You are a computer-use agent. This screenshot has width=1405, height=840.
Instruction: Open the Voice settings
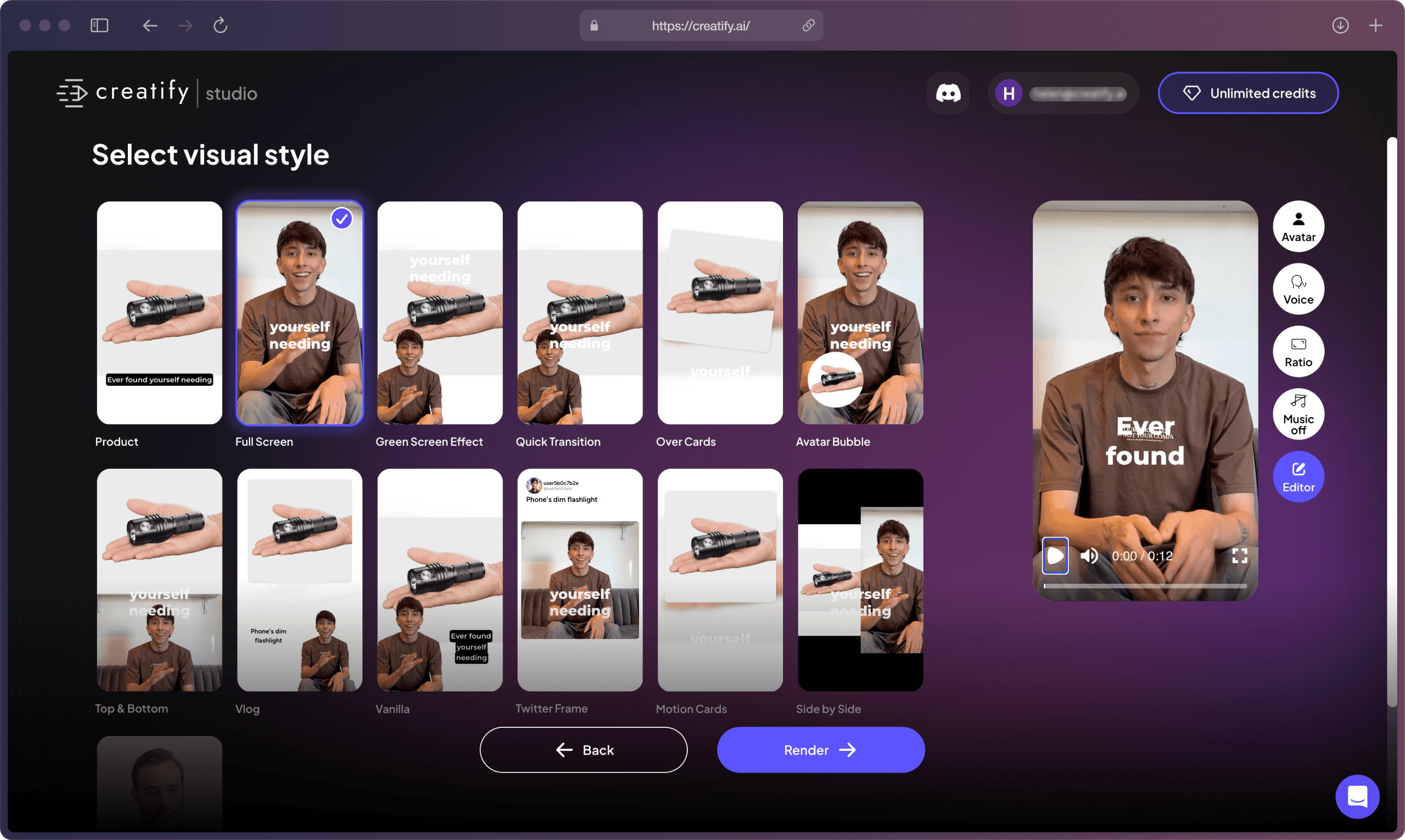(1298, 289)
